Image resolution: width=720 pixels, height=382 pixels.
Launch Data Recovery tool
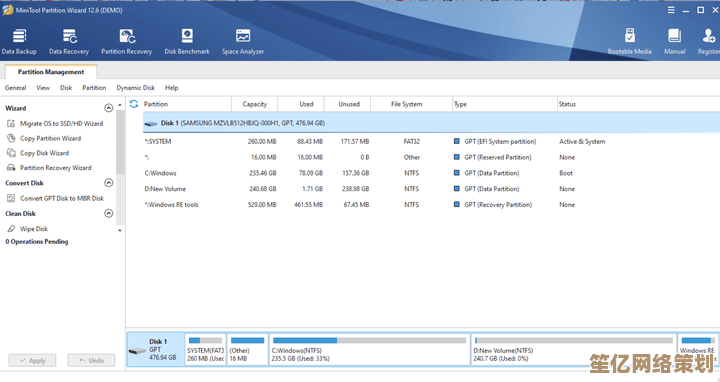click(69, 41)
